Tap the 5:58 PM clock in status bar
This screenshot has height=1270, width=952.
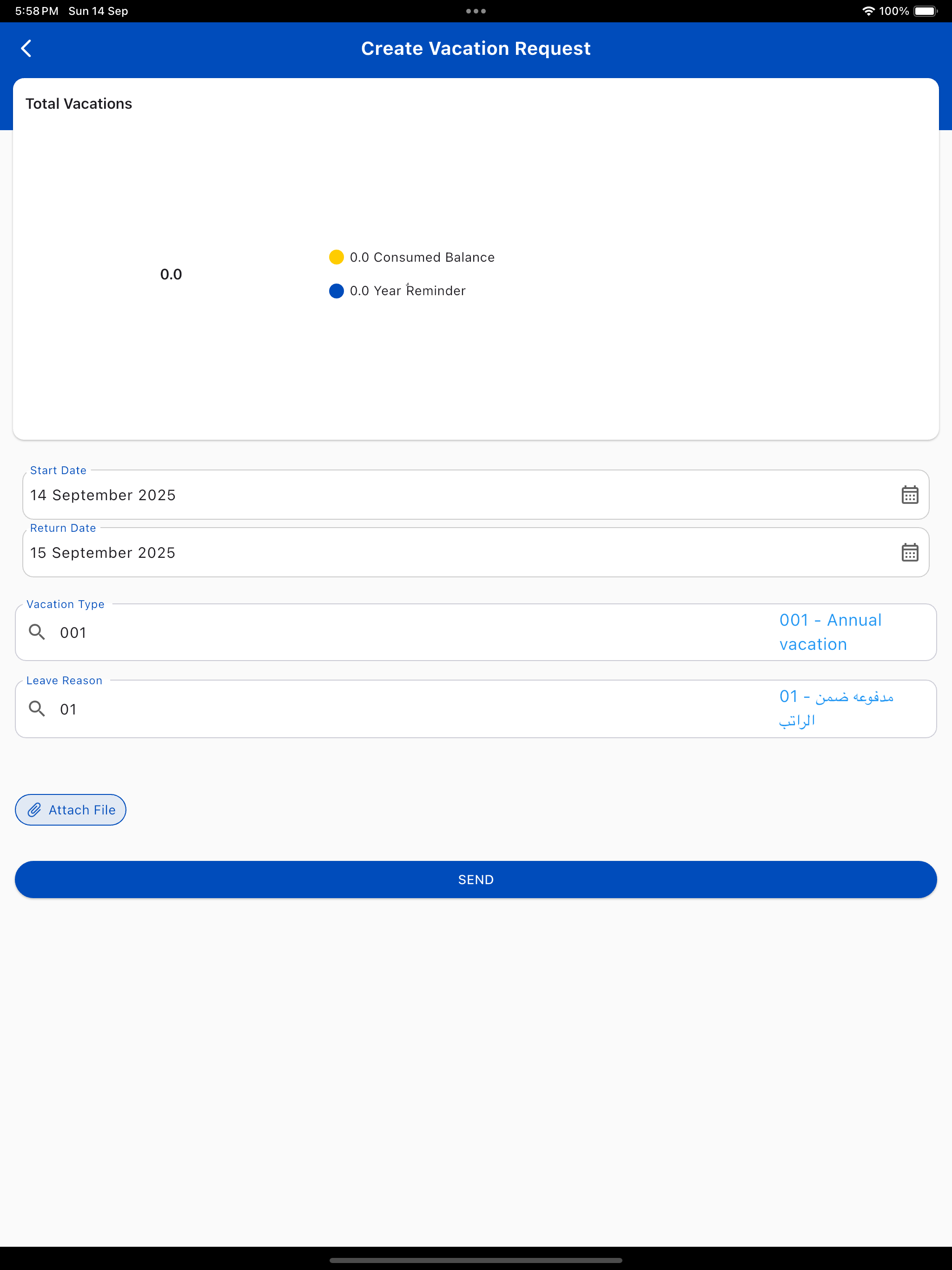pos(37,11)
